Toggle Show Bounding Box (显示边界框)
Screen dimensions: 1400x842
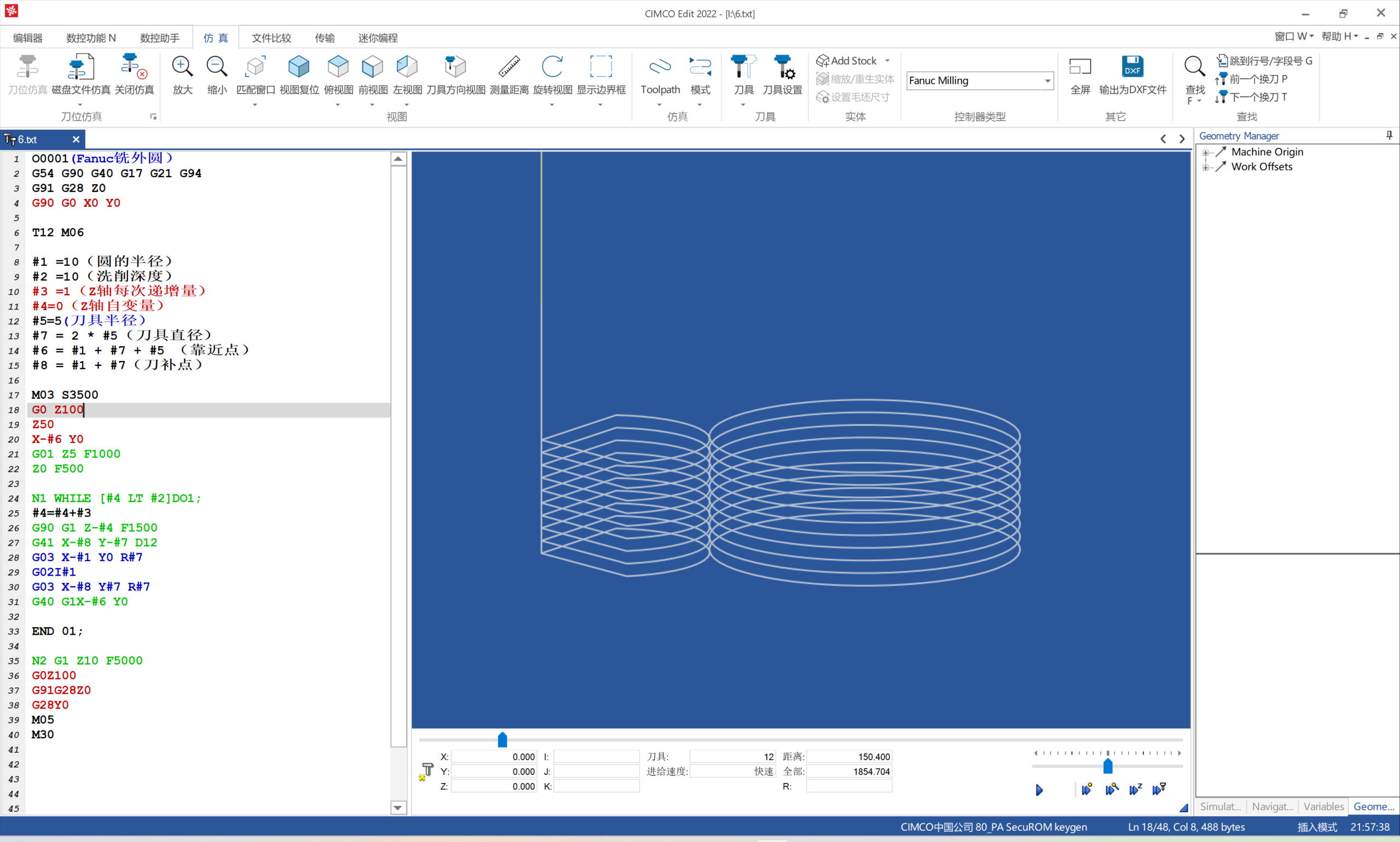(601, 67)
